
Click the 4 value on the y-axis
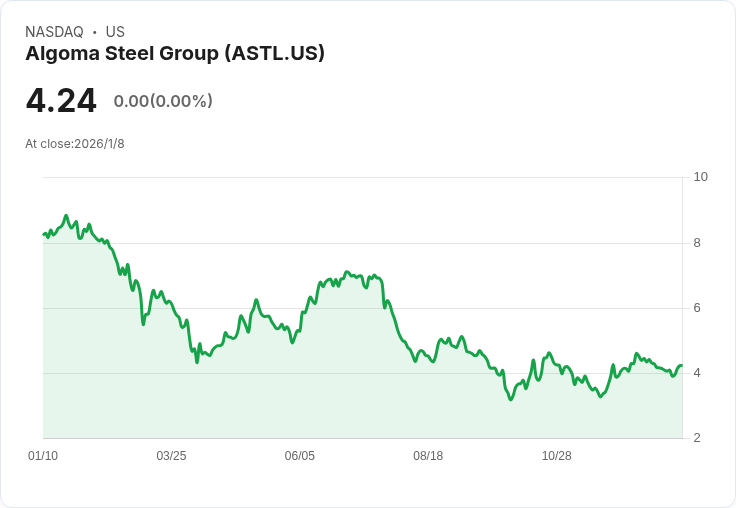(x=697, y=373)
